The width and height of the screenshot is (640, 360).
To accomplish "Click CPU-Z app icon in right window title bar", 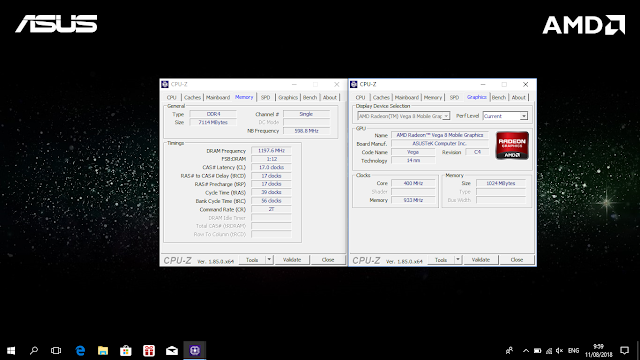I will tap(354, 84).
